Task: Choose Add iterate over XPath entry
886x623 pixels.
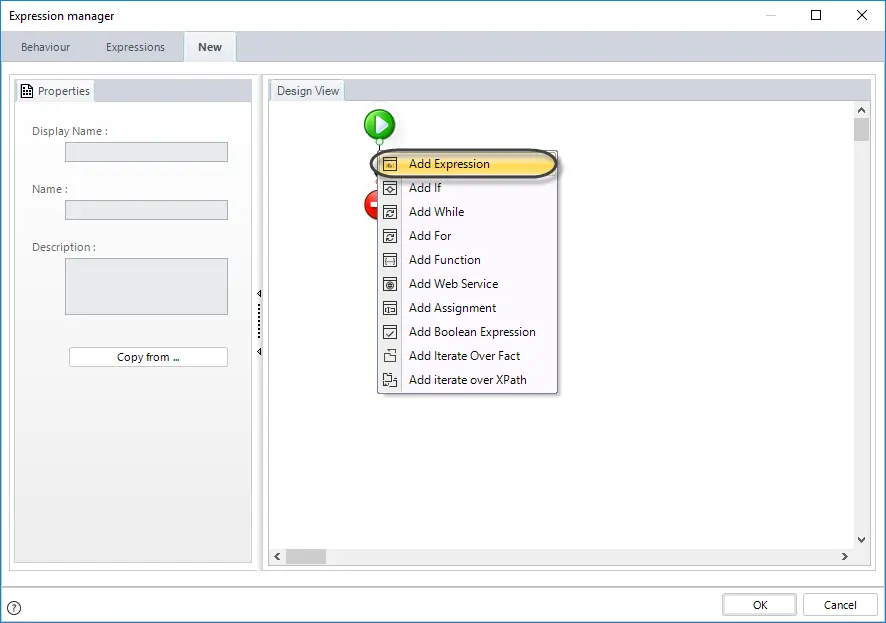Action: coord(467,380)
